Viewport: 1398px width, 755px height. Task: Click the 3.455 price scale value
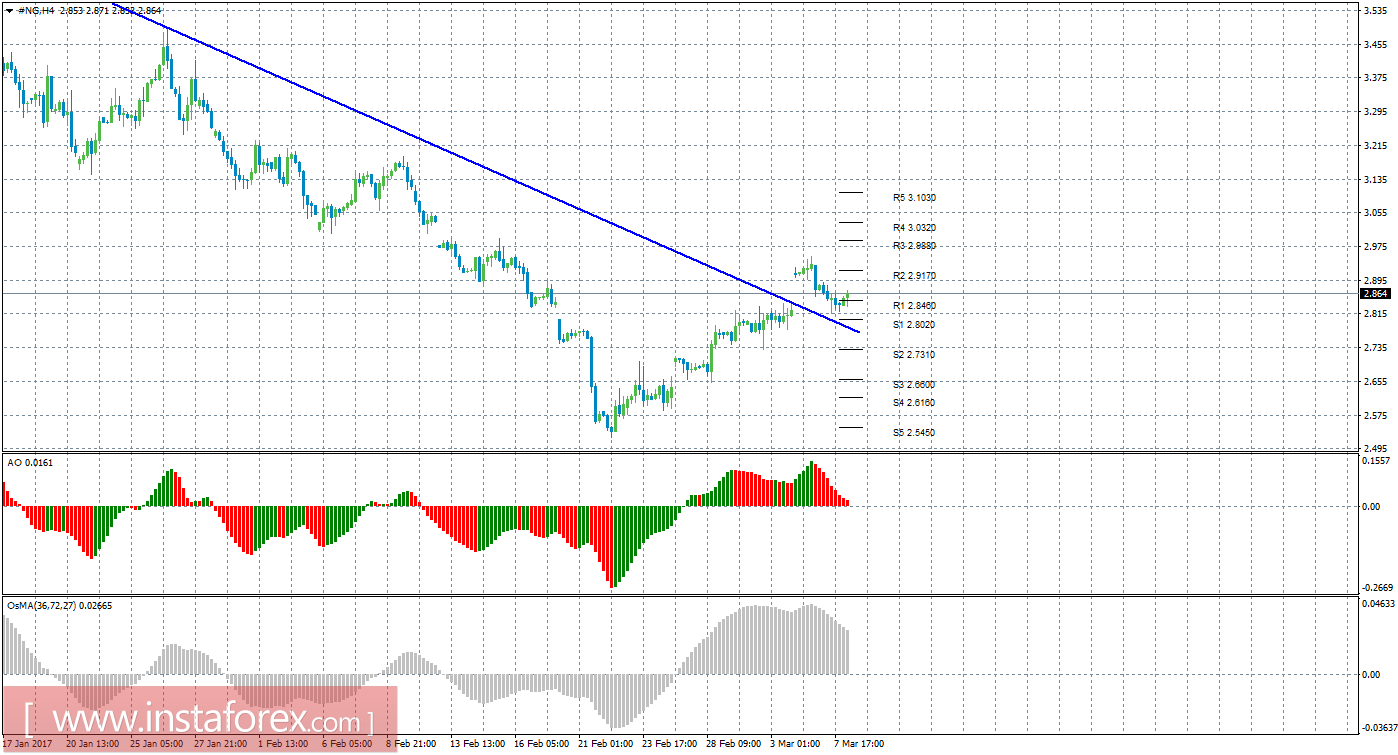point(1375,44)
